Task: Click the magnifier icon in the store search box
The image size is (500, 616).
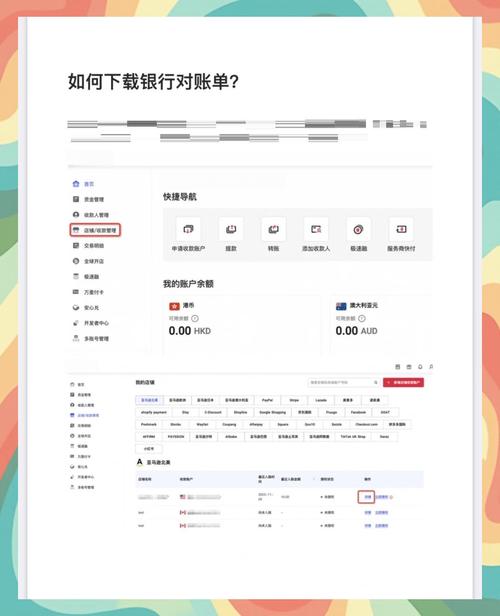Action: 375,382
